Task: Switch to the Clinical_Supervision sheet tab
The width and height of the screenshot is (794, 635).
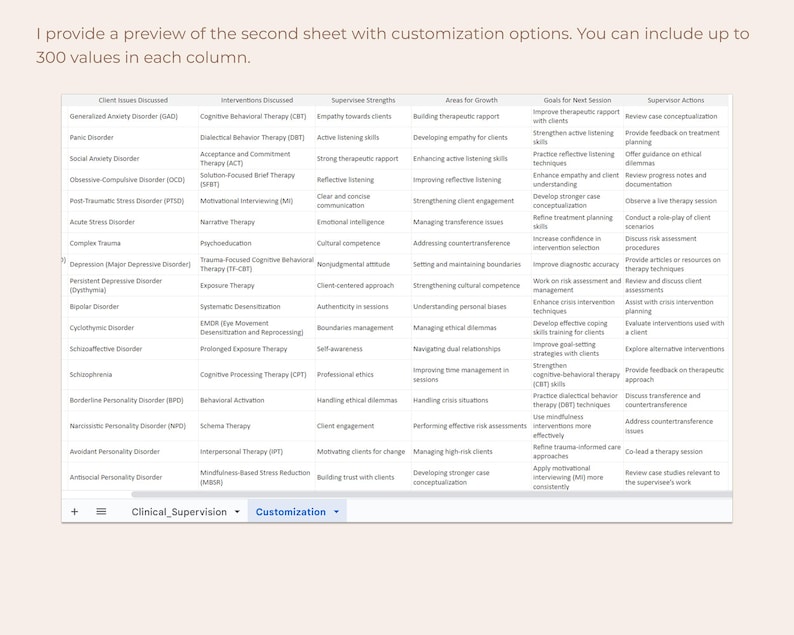Action: tap(179, 512)
